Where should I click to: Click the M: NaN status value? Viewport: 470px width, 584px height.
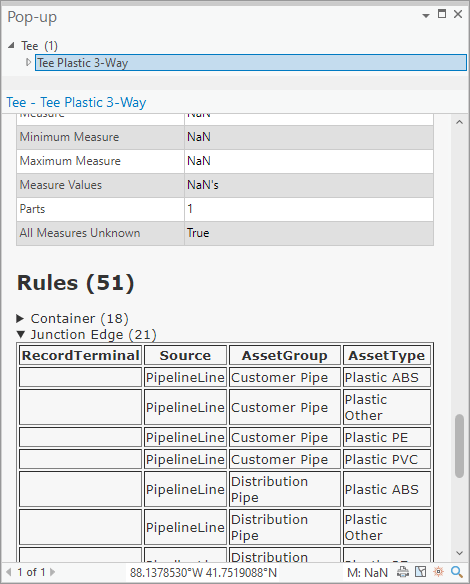pyautogui.click(x=367, y=572)
